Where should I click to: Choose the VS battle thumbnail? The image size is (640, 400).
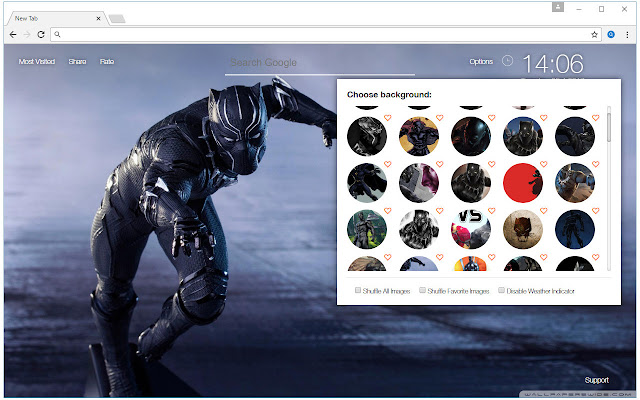471,229
